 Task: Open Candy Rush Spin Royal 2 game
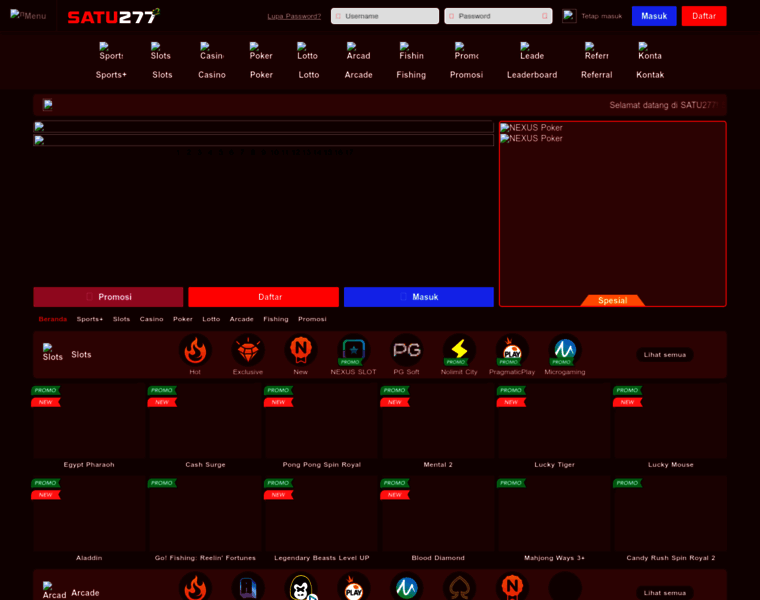tap(671, 514)
